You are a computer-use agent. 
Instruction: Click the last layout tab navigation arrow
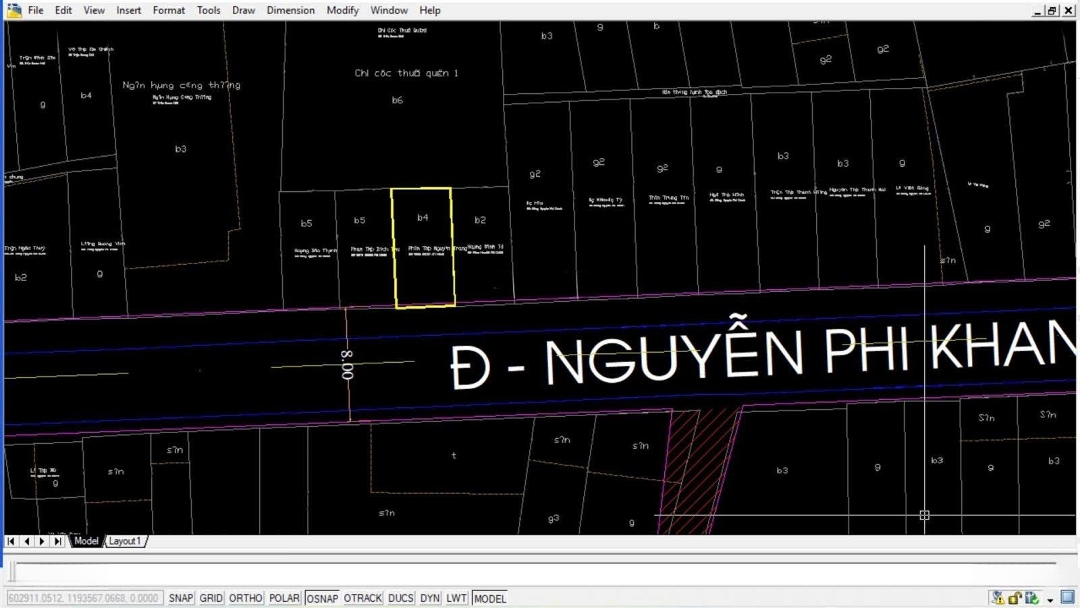pyautogui.click(x=58, y=541)
